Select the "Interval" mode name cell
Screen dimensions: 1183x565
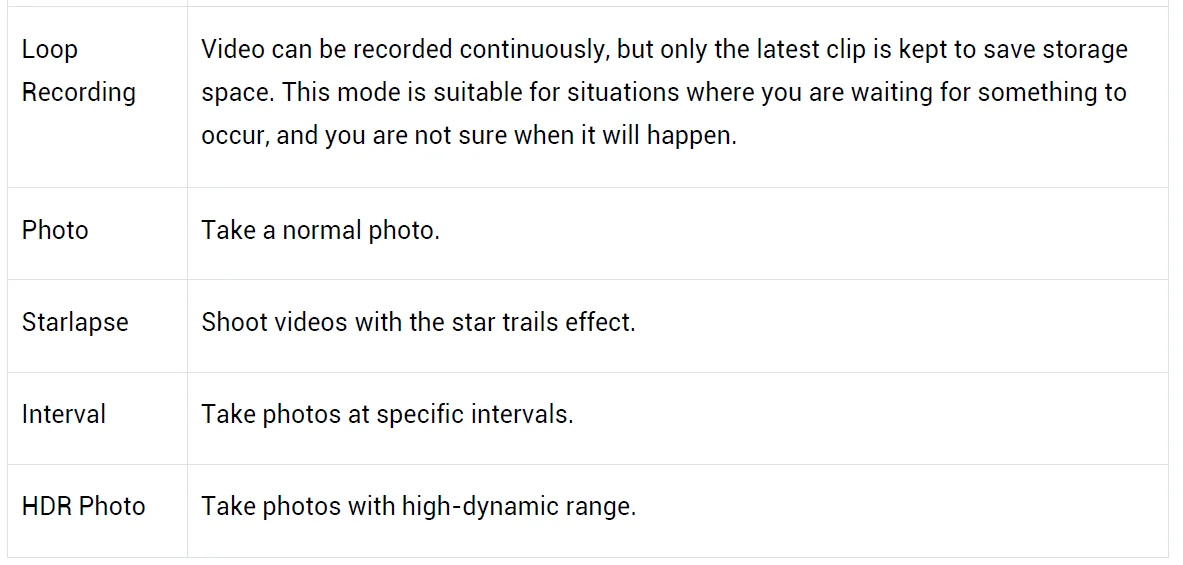pos(64,414)
